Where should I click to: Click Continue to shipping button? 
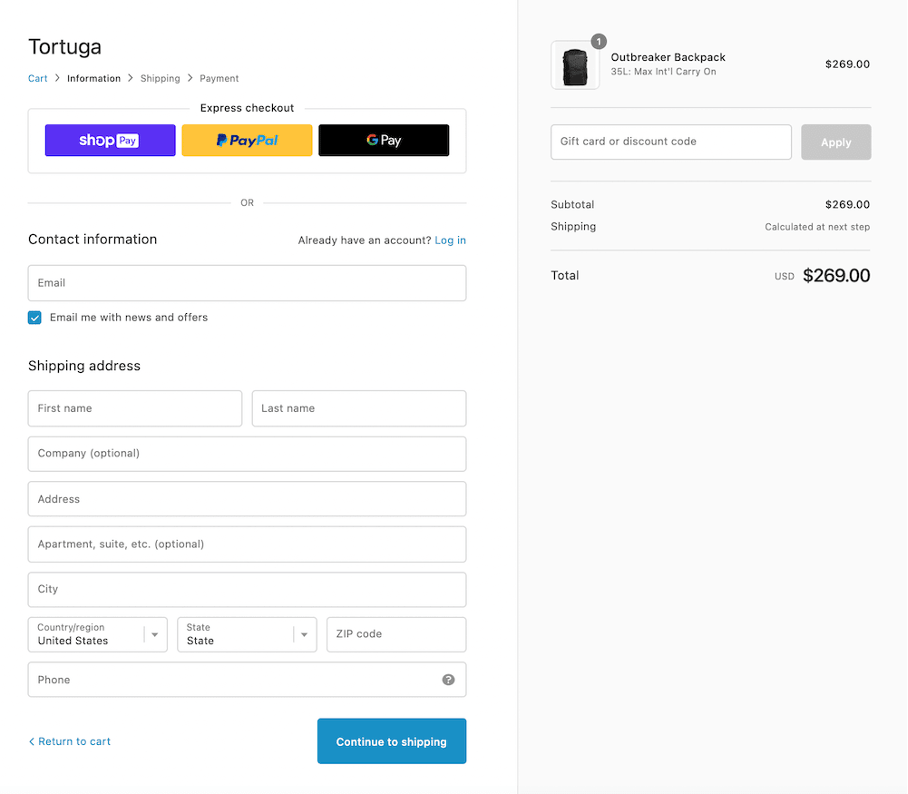pos(391,741)
